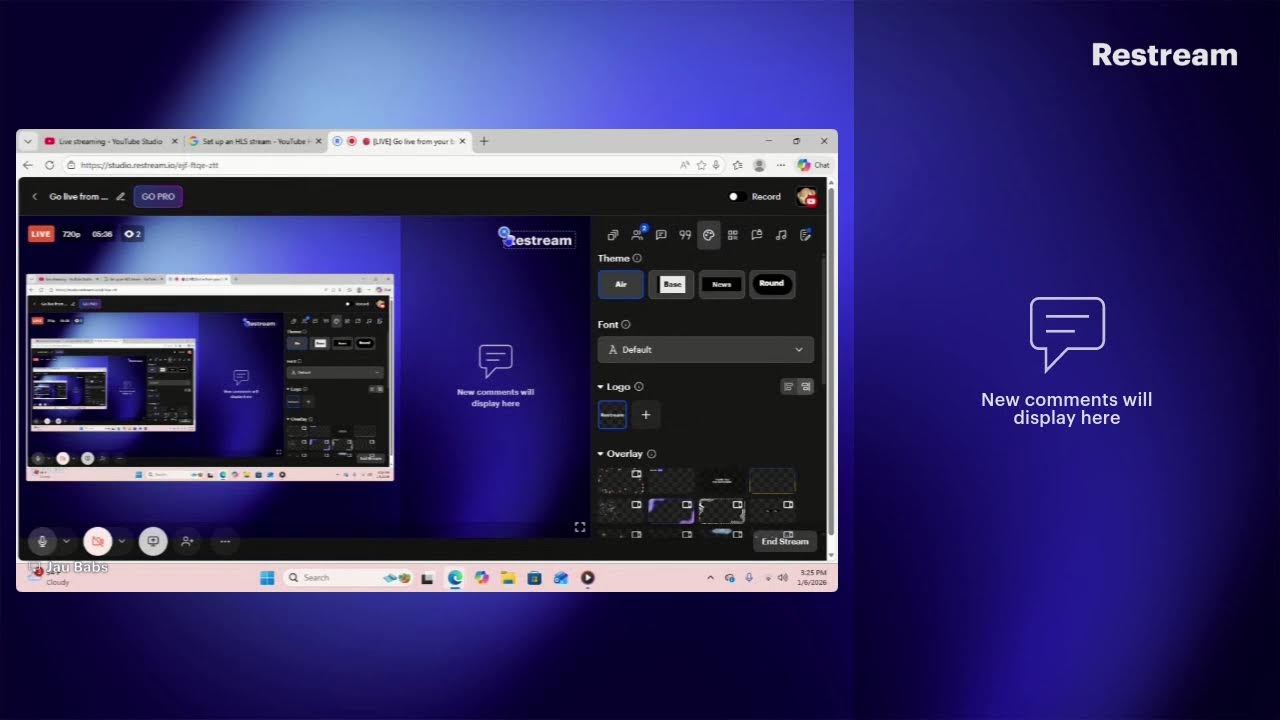
Task: Click the 05:36 stream timer
Action: (x=102, y=234)
